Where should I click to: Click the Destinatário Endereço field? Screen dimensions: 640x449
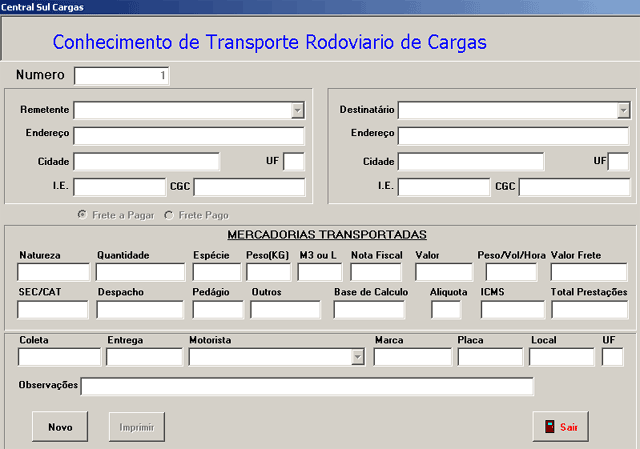pyautogui.click(x=513, y=136)
